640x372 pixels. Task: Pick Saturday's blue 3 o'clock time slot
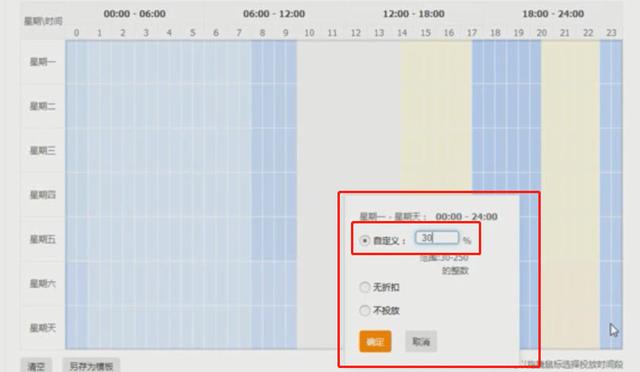pos(146,283)
